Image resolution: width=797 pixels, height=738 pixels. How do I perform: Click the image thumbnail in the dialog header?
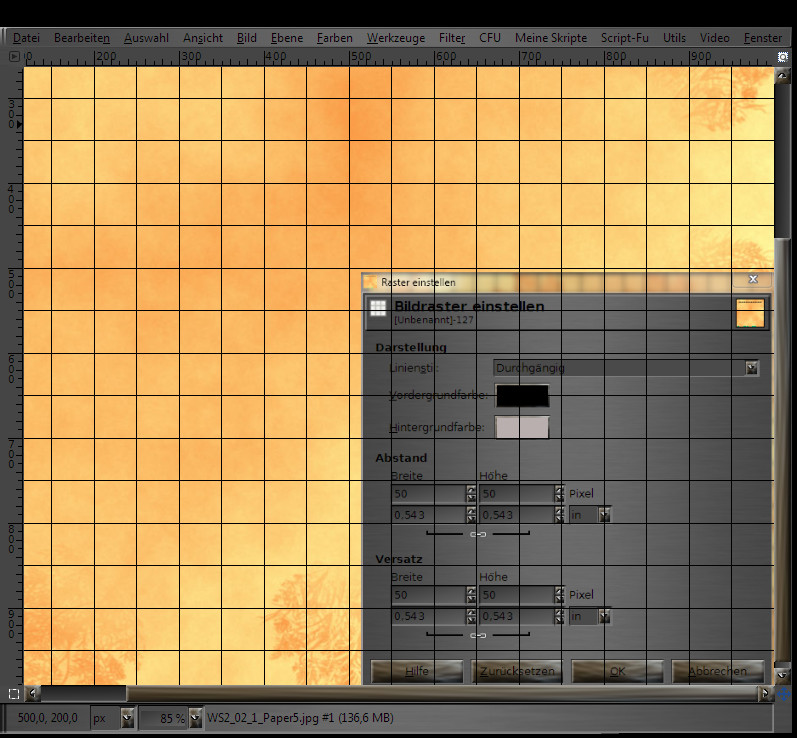(x=750, y=313)
